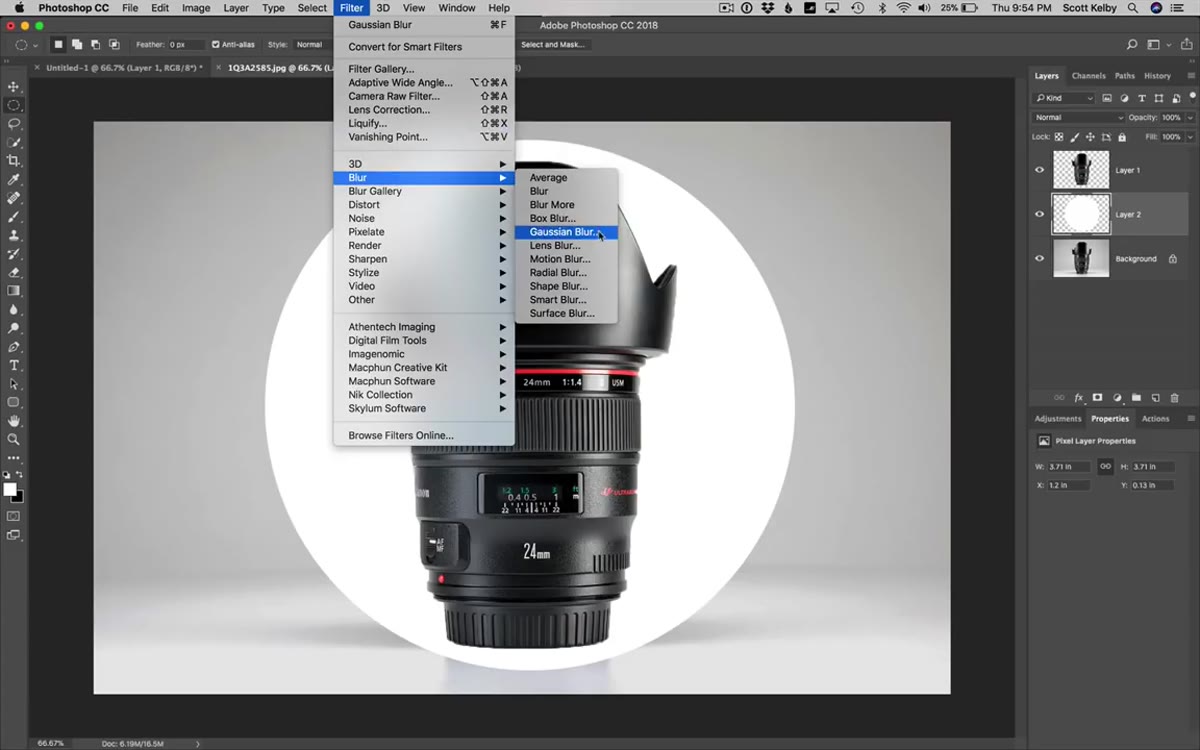Open the Layers panel options menu
This screenshot has height=750, width=1200.
(x=1190, y=76)
